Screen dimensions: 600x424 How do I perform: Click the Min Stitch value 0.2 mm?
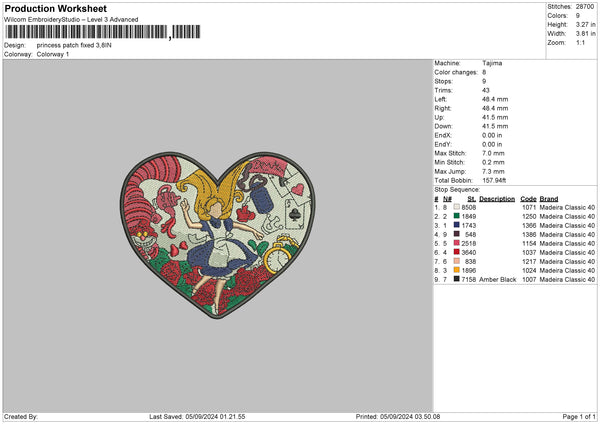[x=493, y=162]
